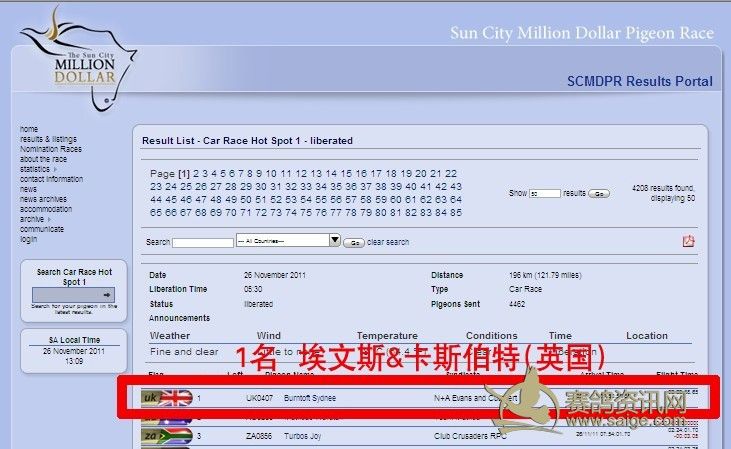
Task: Click the SCMDPR Results Portal heading
Action: [640, 81]
